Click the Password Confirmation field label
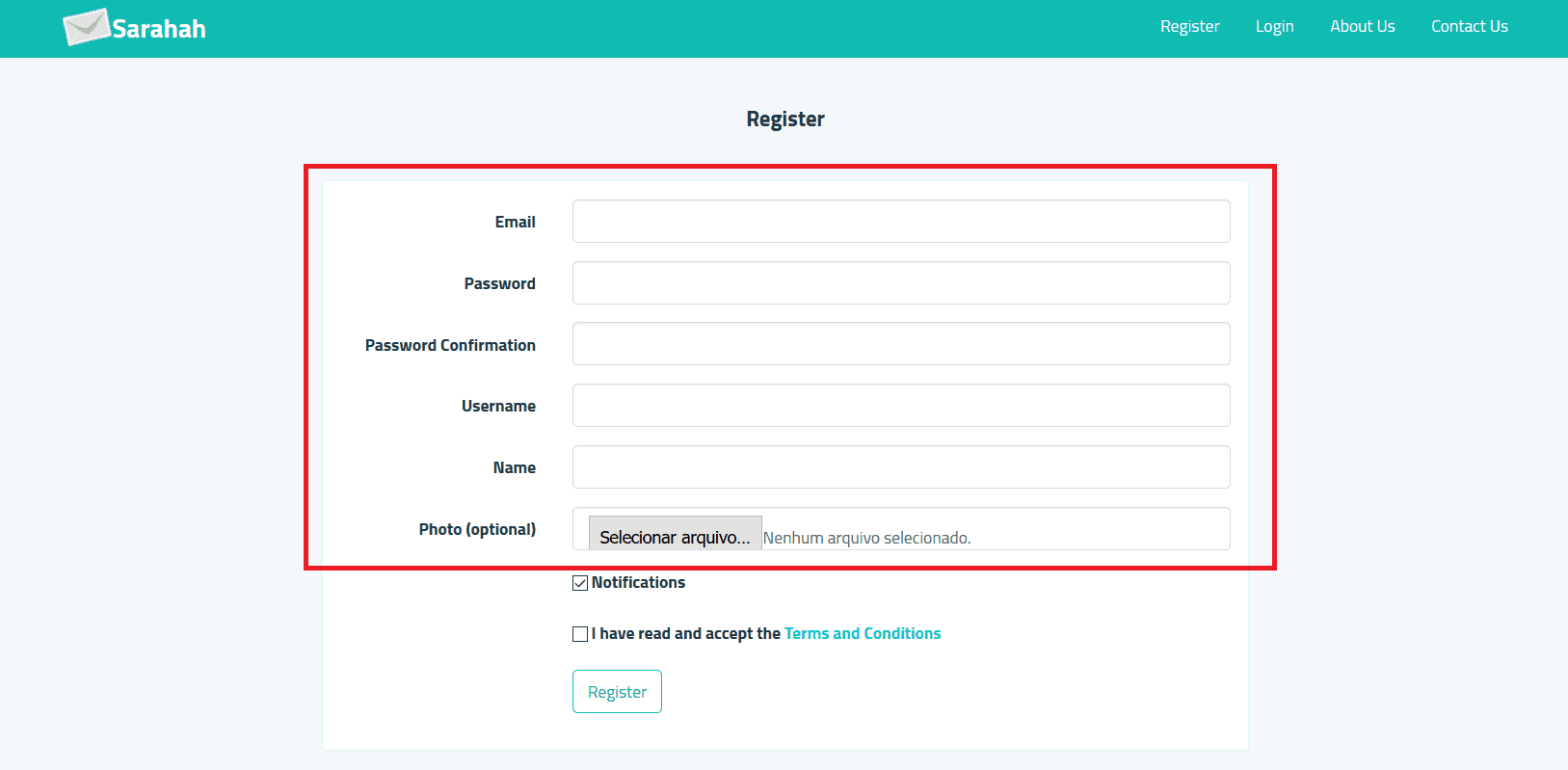1568x770 pixels. 450,345
